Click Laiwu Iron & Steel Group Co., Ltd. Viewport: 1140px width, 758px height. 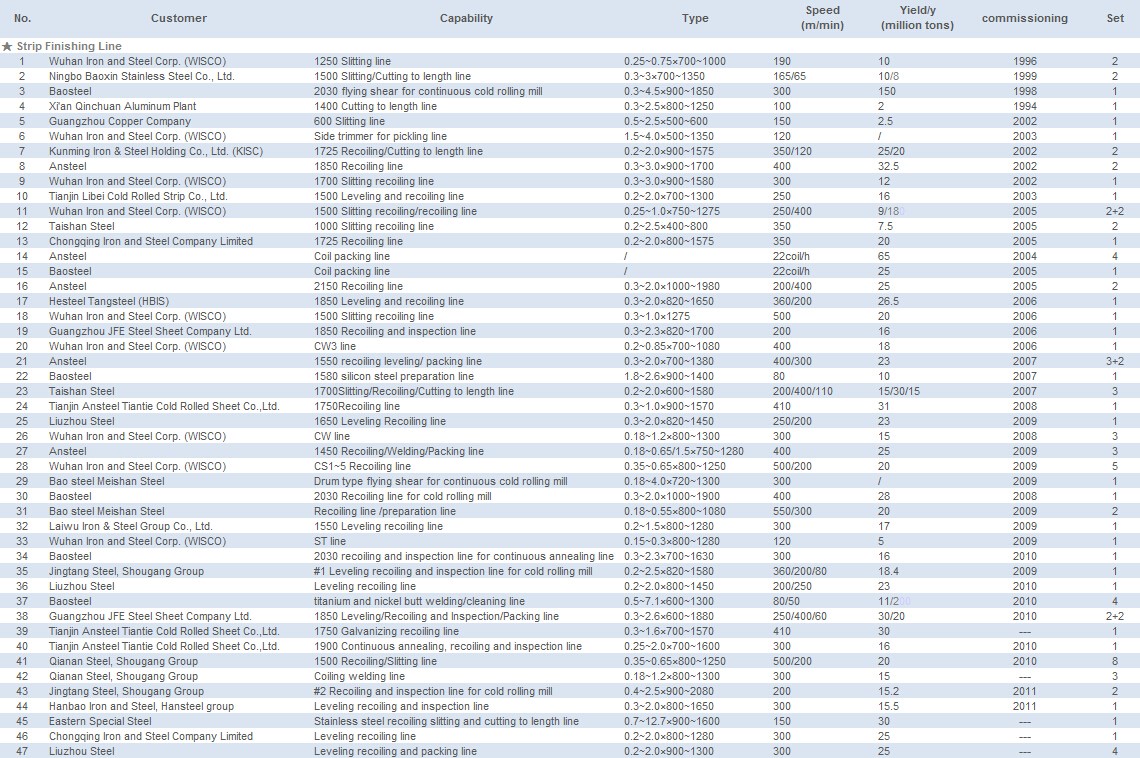click(x=131, y=526)
